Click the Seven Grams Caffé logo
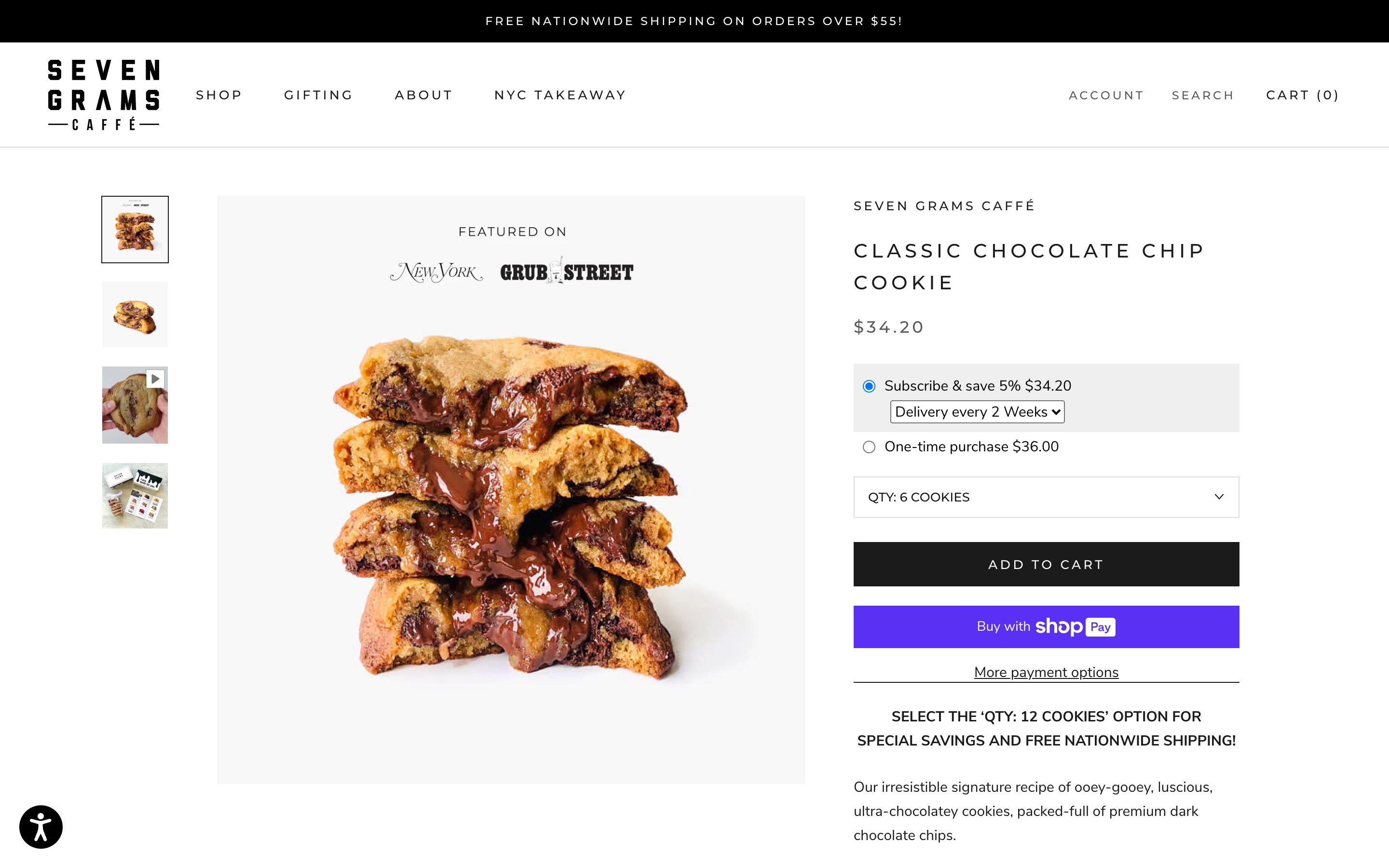1389x868 pixels. pyautogui.click(x=104, y=94)
